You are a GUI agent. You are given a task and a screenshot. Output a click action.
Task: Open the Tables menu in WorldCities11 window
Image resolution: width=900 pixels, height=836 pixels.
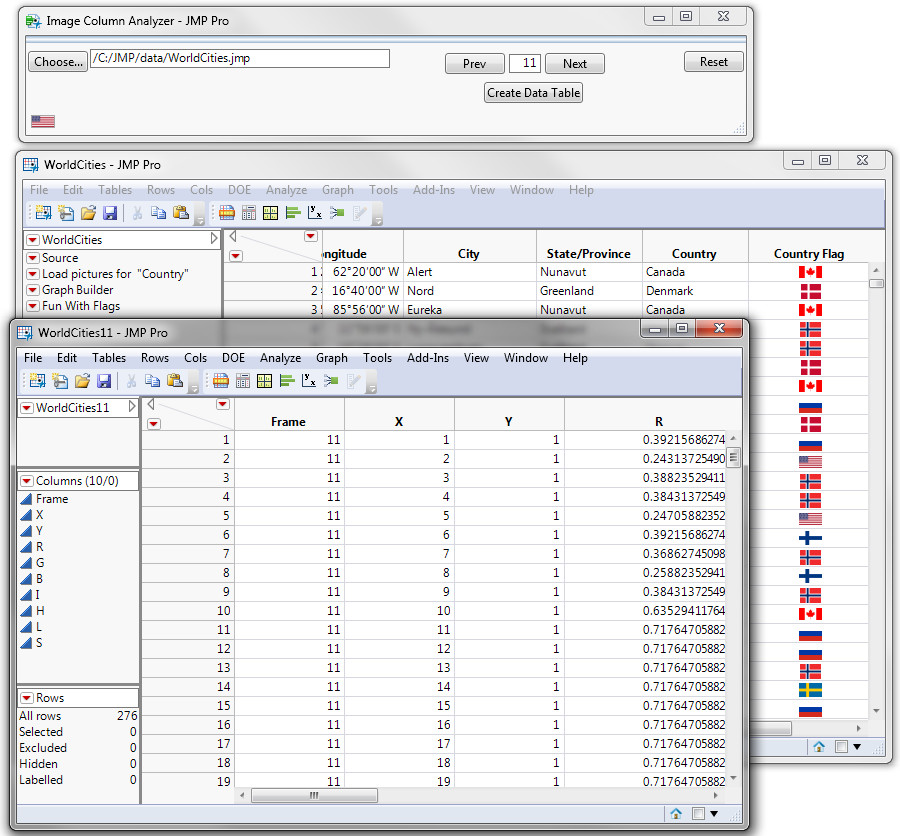coord(109,358)
